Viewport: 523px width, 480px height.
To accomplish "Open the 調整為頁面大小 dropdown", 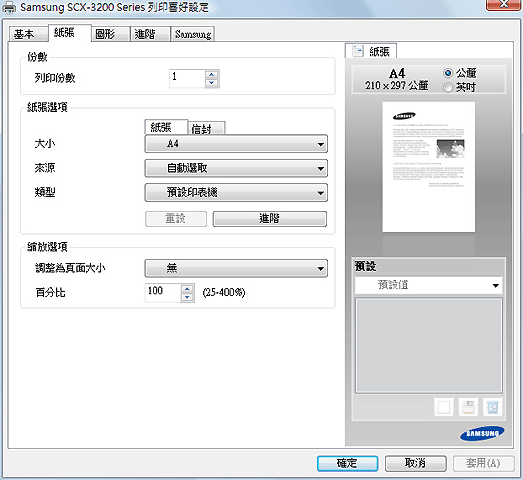I will [x=236, y=268].
